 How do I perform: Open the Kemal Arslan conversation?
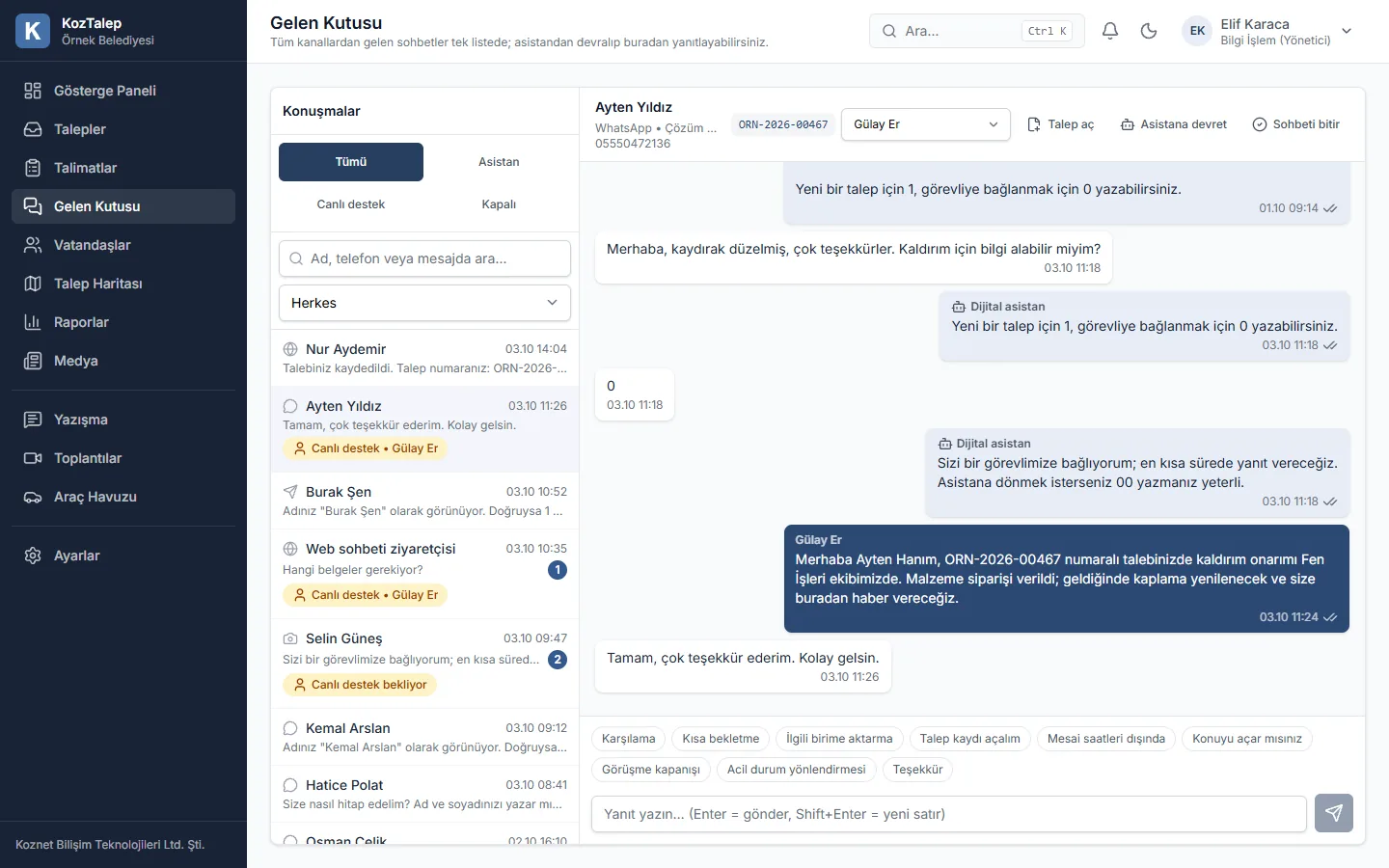pyautogui.click(x=424, y=738)
